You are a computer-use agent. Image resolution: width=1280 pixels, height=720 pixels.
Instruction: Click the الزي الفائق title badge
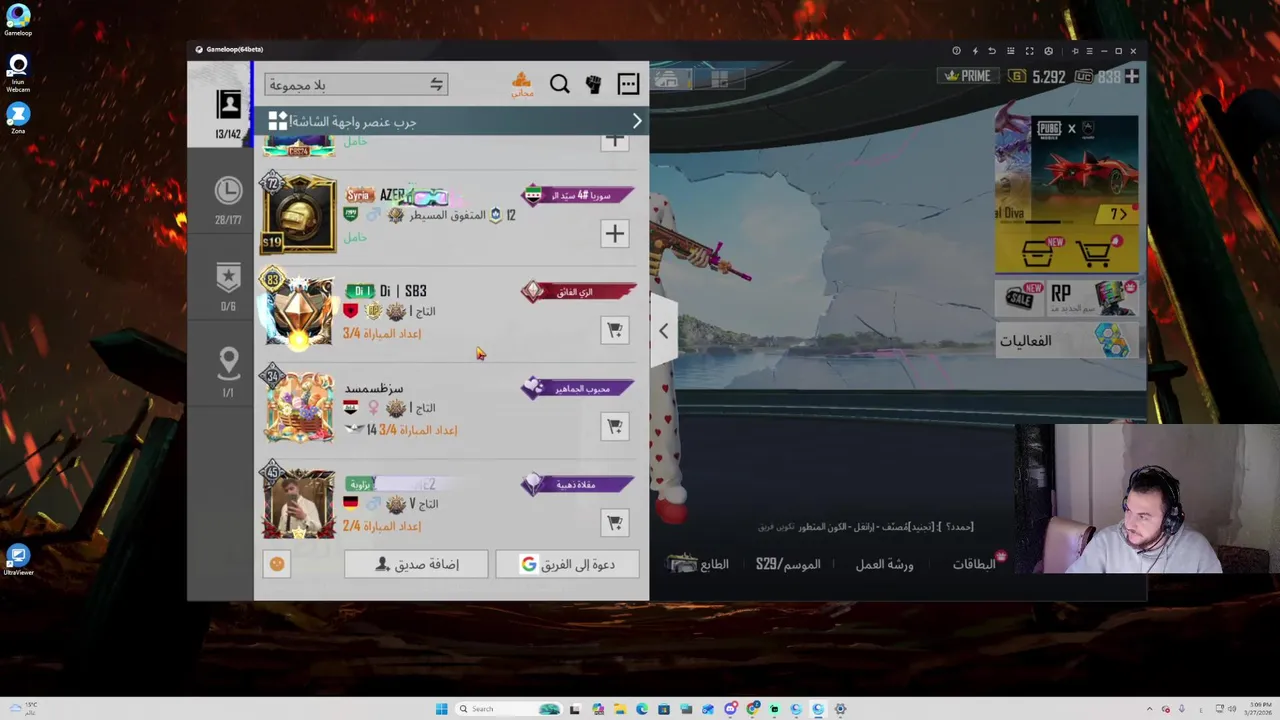click(578, 291)
